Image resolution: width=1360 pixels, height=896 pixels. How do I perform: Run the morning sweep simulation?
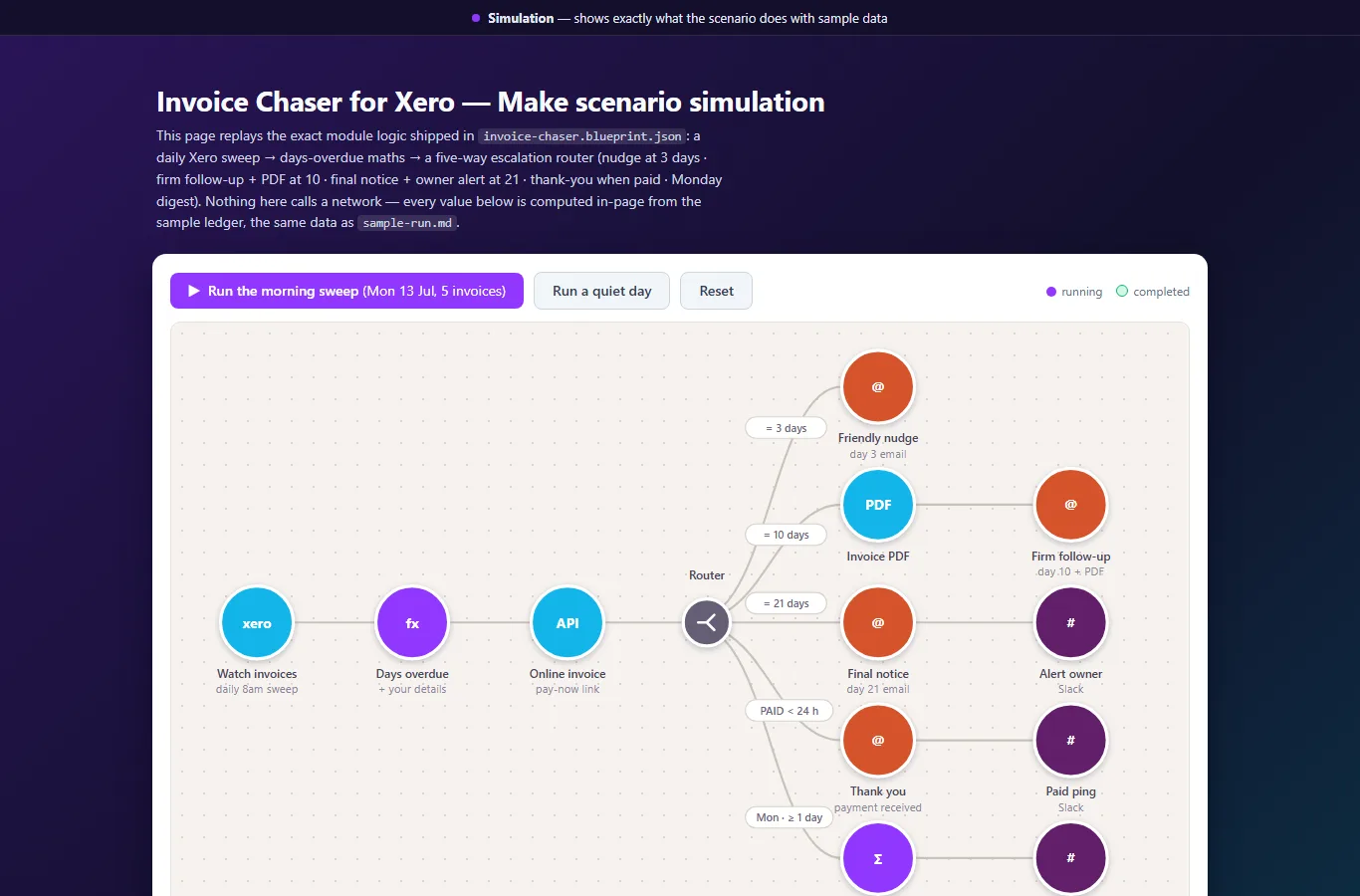click(x=346, y=291)
